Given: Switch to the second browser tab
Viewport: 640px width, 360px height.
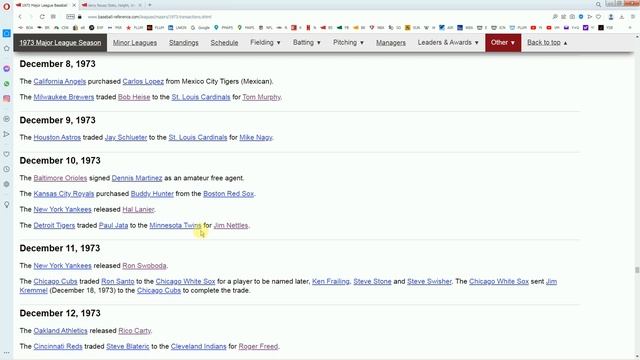Looking at the screenshot, I should tap(111, 5).
